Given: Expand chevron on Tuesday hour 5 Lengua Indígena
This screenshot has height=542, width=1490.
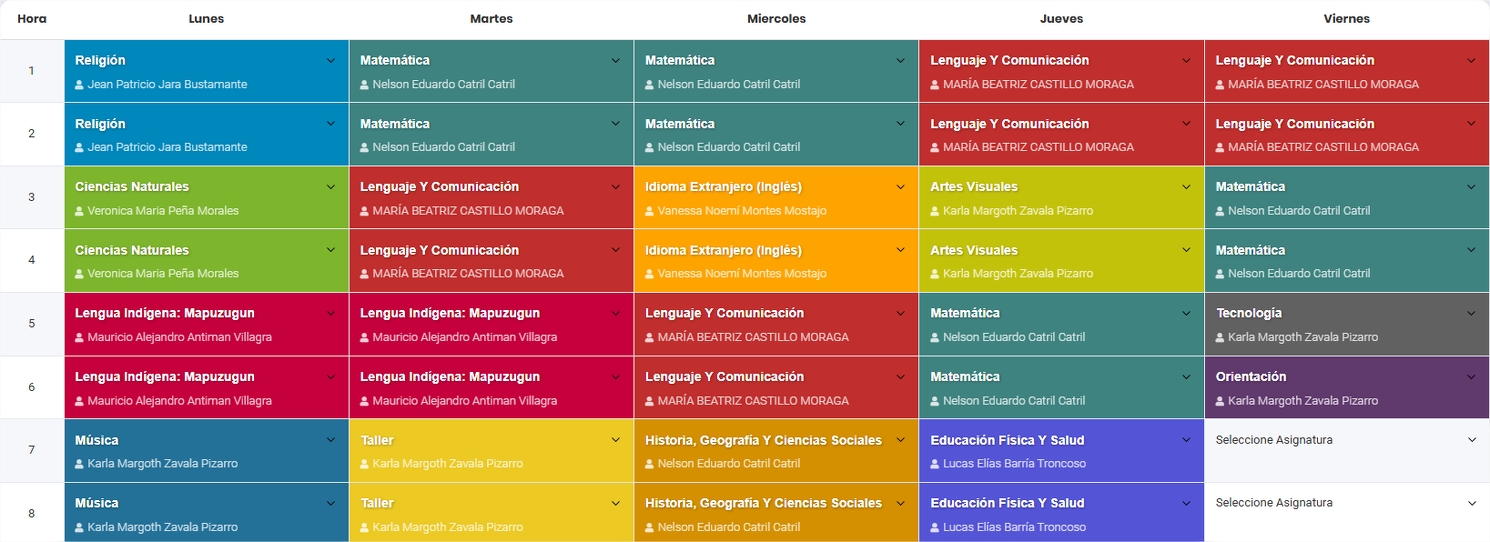Looking at the screenshot, I should [616, 313].
